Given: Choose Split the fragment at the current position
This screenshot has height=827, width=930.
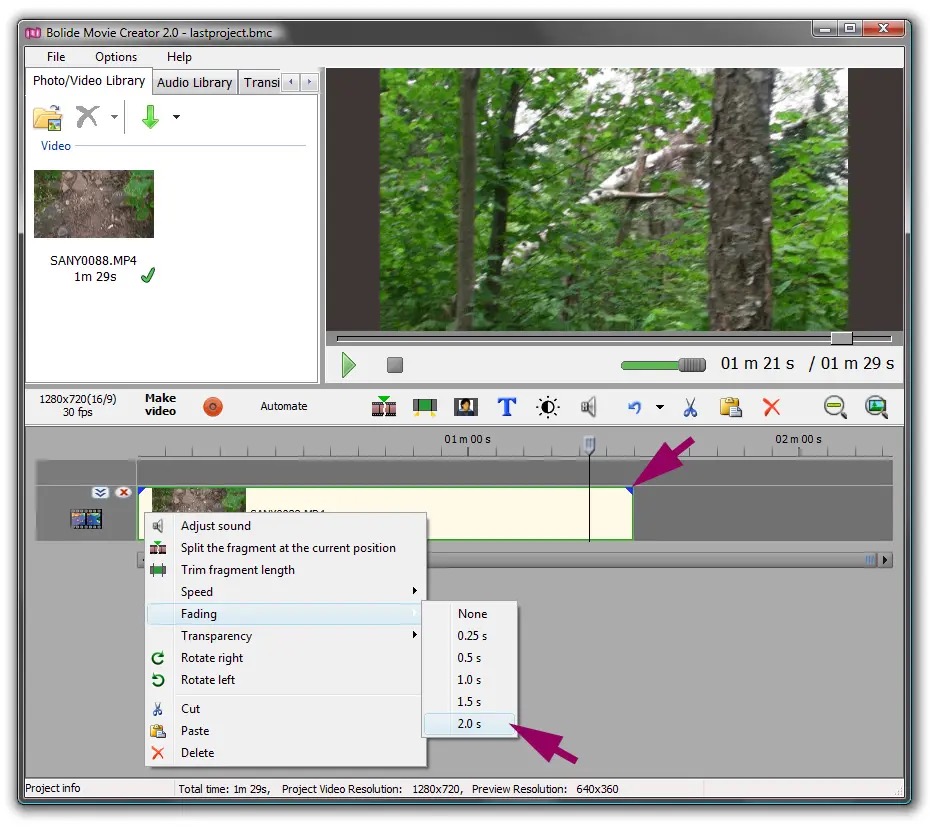Looking at the screenshot, I should coord(286,548).
